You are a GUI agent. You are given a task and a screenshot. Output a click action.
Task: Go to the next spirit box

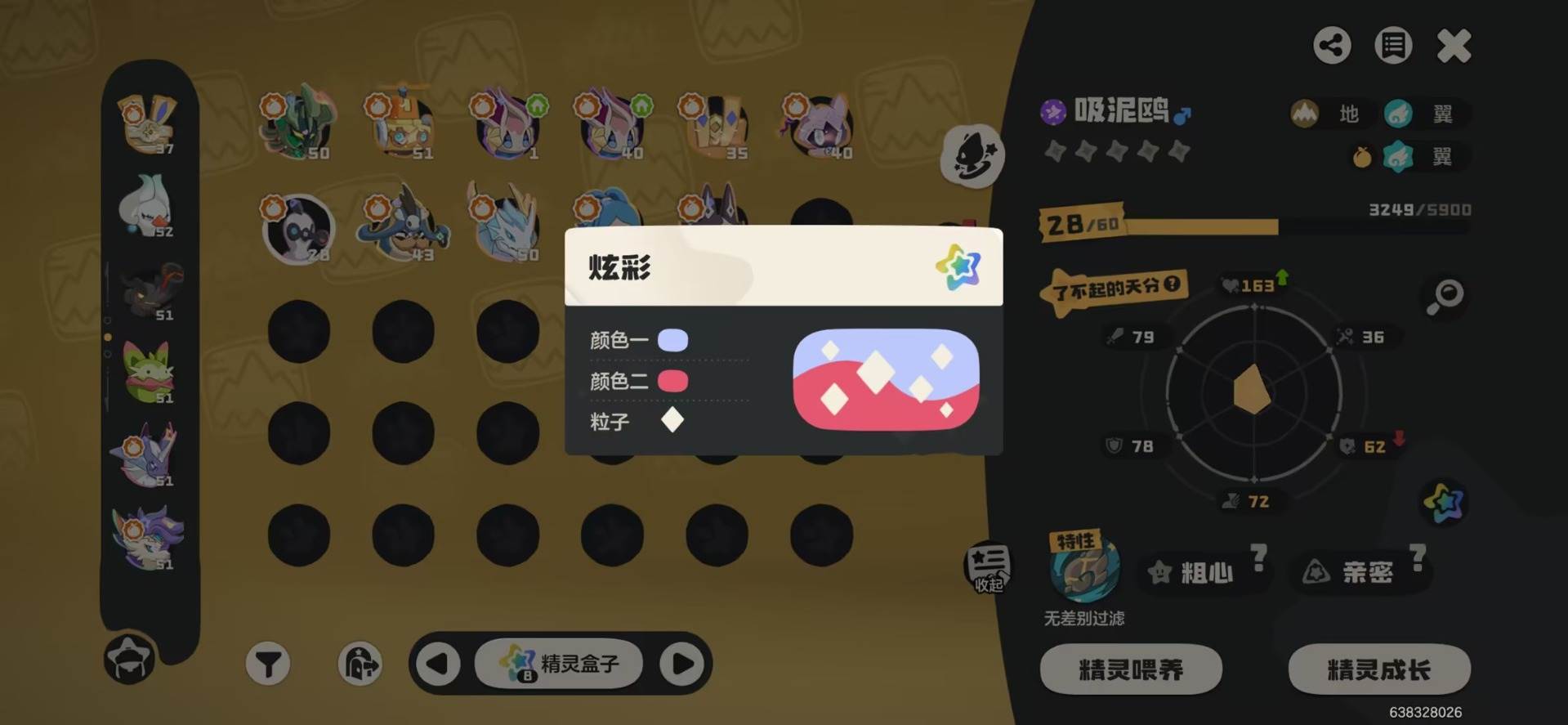pyautogui.click(x=682, y=664)
